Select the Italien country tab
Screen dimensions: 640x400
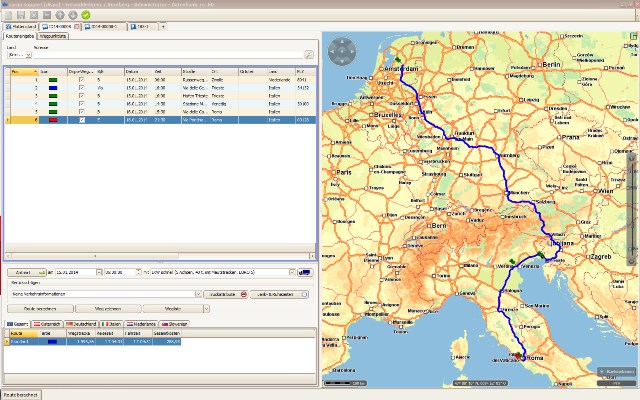coord(111,324)
